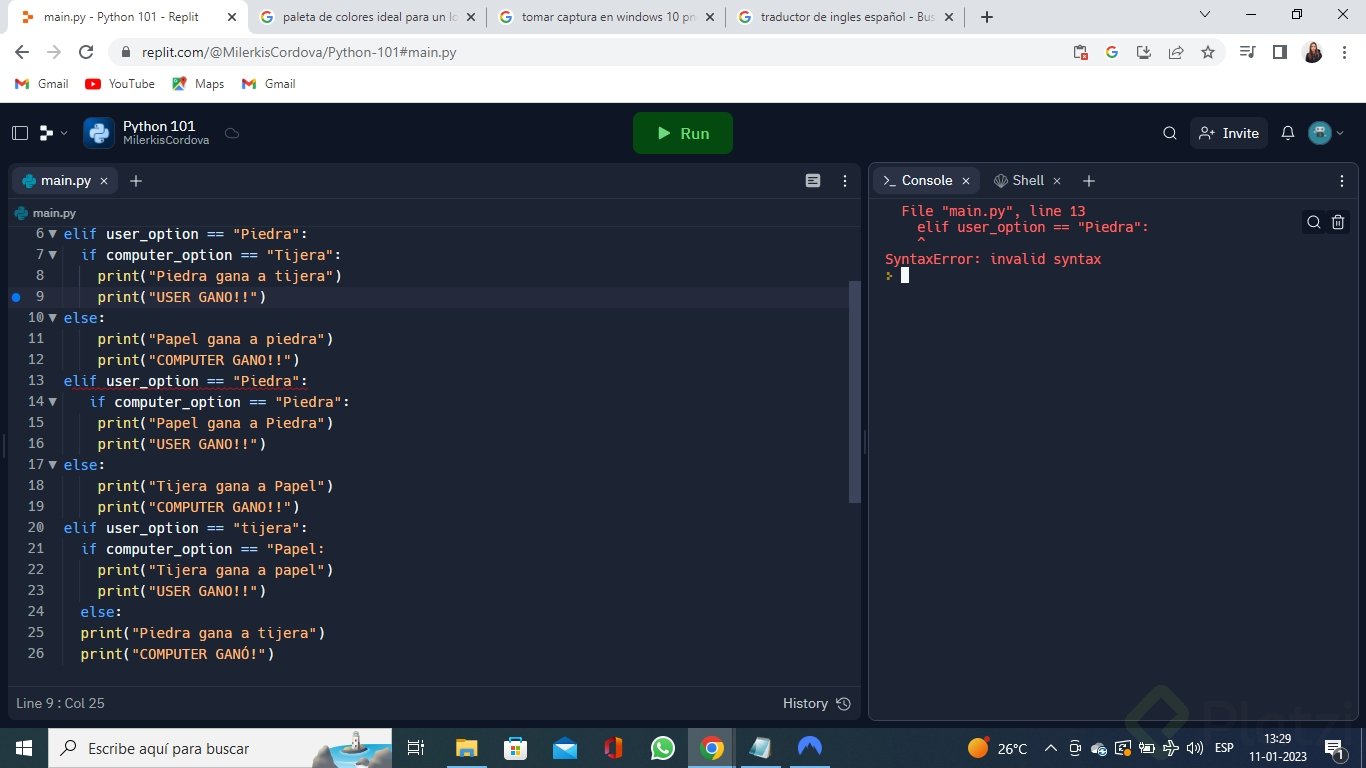
Task: Open the Maps bookmark
Action: pos(198,84)
